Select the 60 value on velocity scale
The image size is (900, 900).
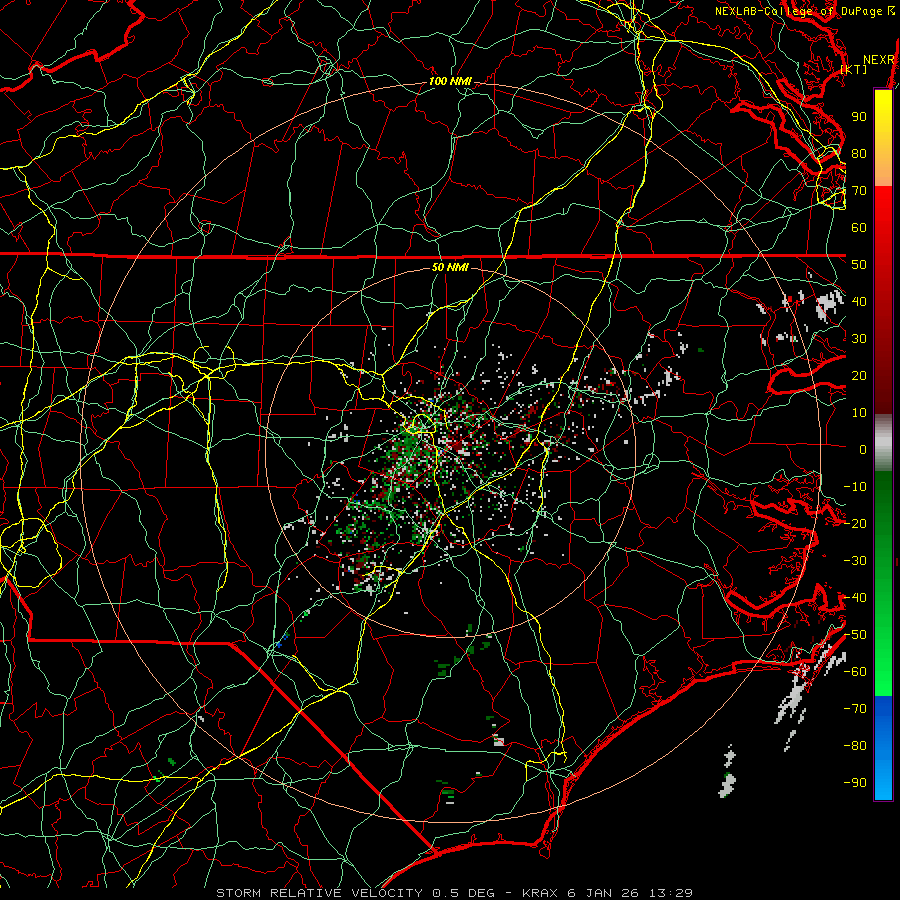(859, 228)
